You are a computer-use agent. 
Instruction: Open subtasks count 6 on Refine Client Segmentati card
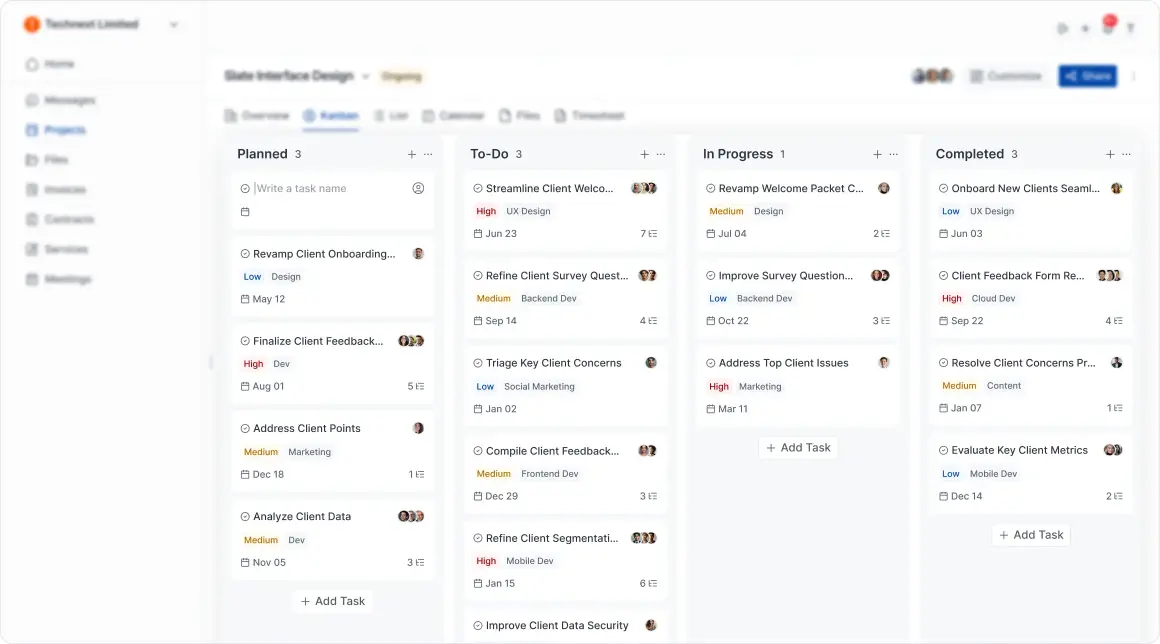tap(649, 583)
